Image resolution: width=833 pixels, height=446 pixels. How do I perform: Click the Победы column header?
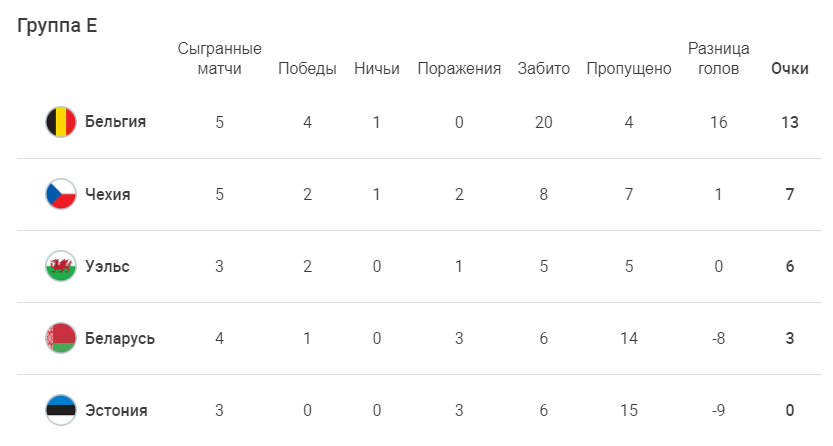(x=307, y=69)
